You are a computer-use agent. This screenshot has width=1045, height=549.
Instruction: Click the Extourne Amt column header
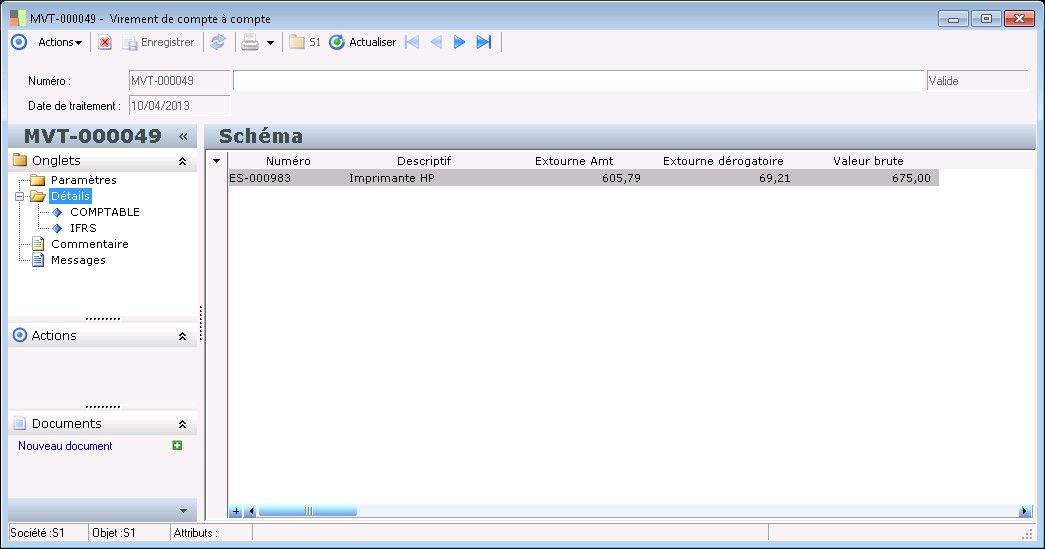coord(574,161)
